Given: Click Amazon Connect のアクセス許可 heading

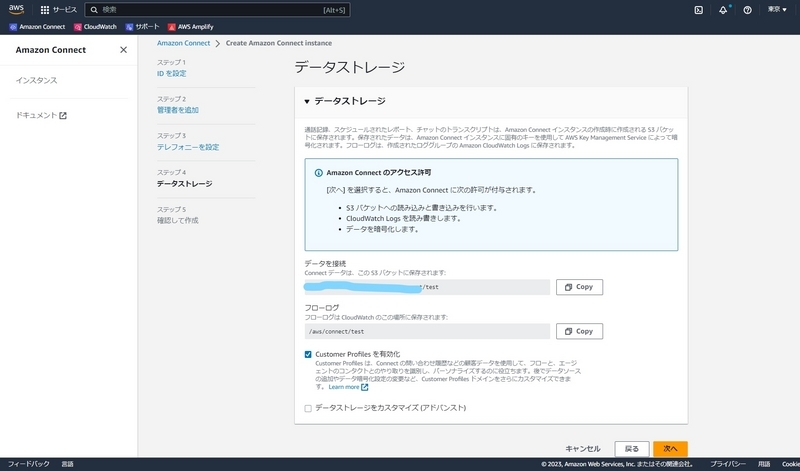Looking at the screenshot, I should [x=379, y=172].
